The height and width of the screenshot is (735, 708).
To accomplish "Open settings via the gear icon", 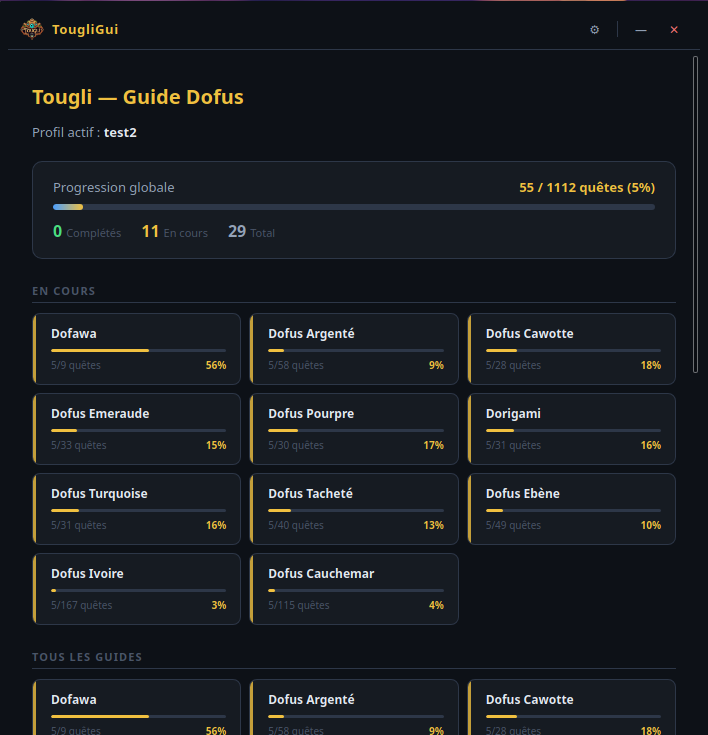I will click(594, 30).
